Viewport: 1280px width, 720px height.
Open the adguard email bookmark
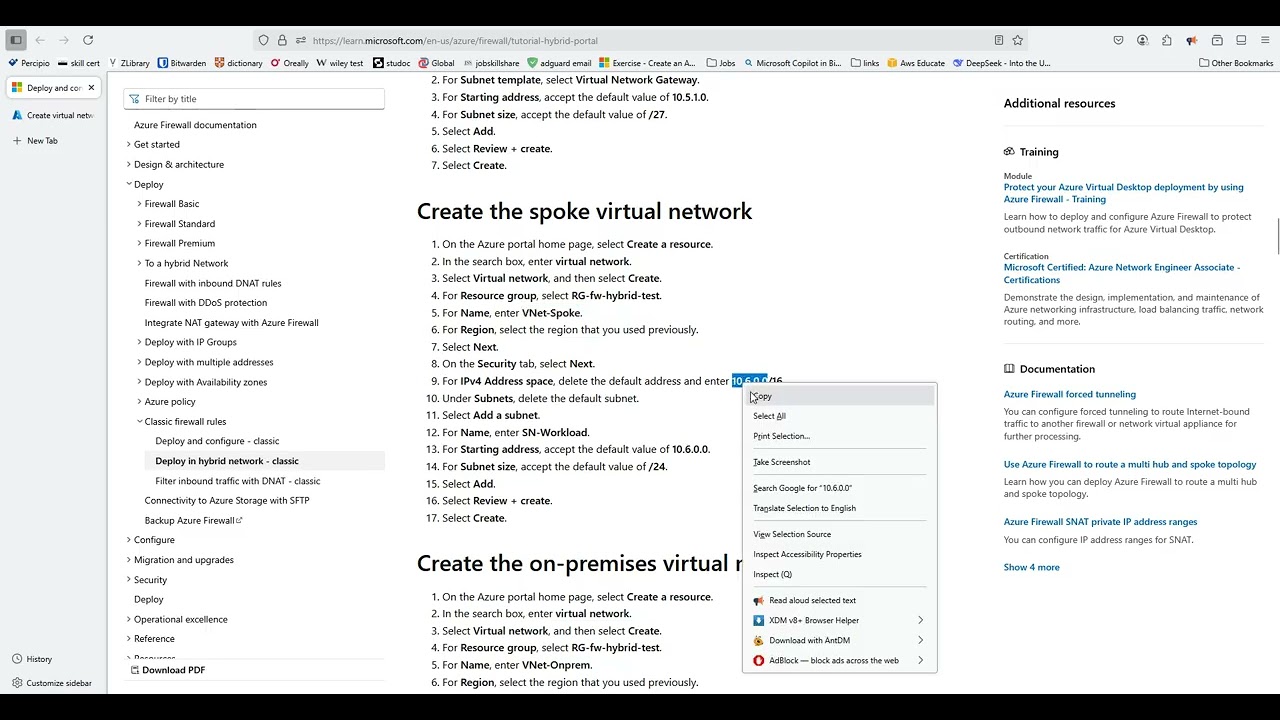point(559,63)
